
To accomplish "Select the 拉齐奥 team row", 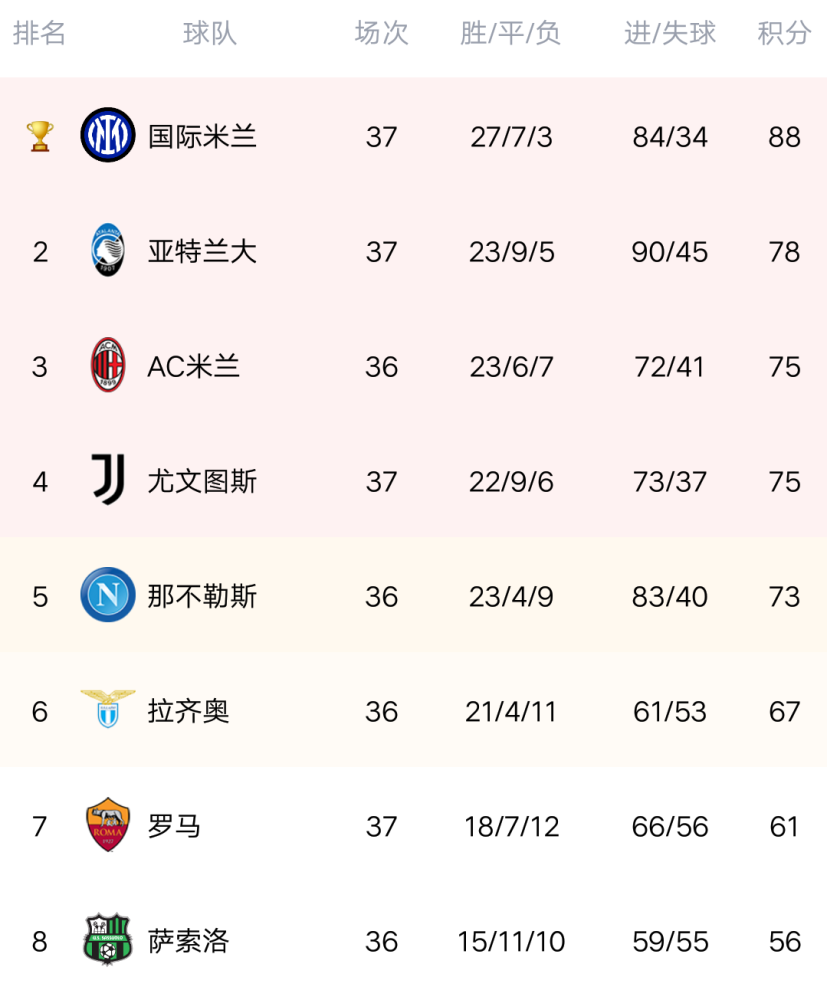I will point(413,710).
